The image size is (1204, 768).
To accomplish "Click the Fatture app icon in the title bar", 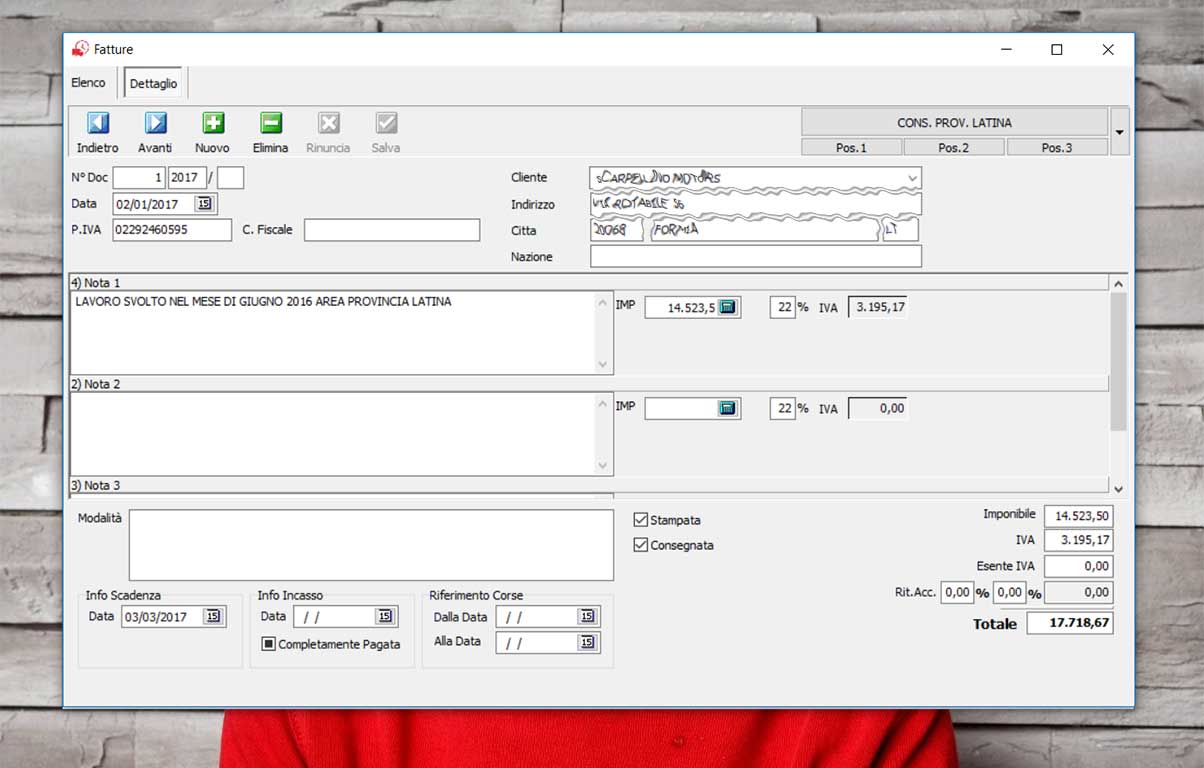I will 80,49.
